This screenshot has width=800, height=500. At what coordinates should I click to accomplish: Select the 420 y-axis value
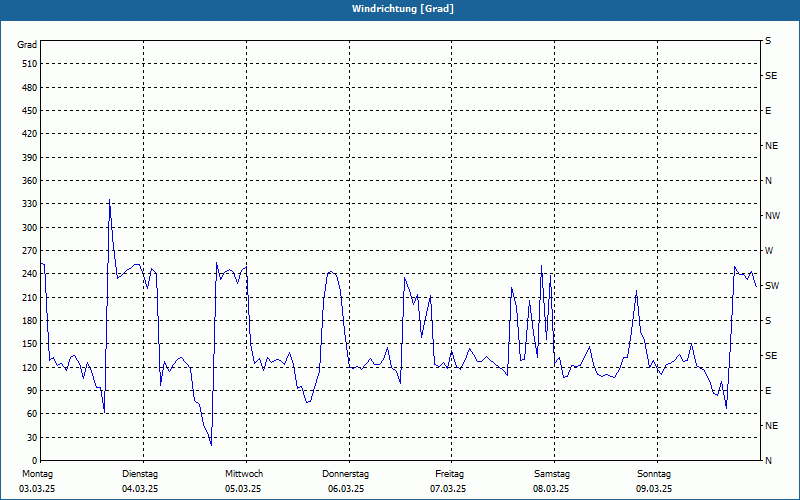(x=30, y=134)
